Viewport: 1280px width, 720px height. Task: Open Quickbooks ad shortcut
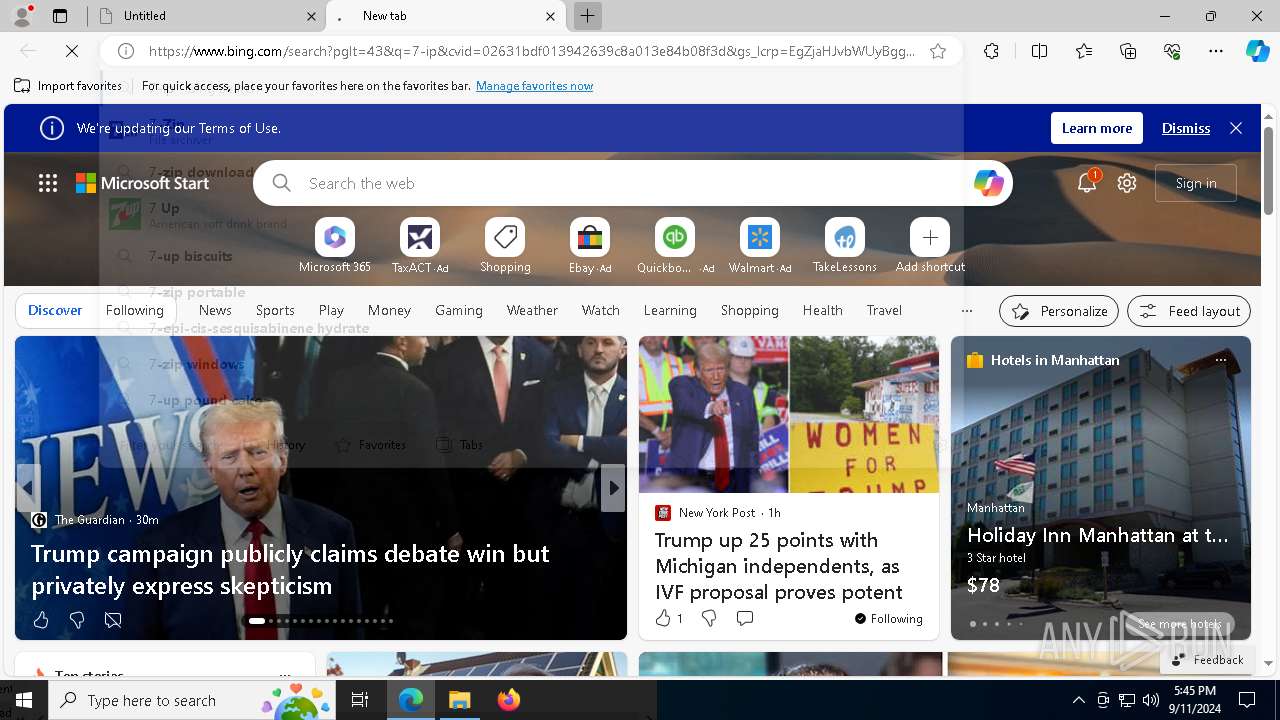pyautogui.click(x=675, y=246)
